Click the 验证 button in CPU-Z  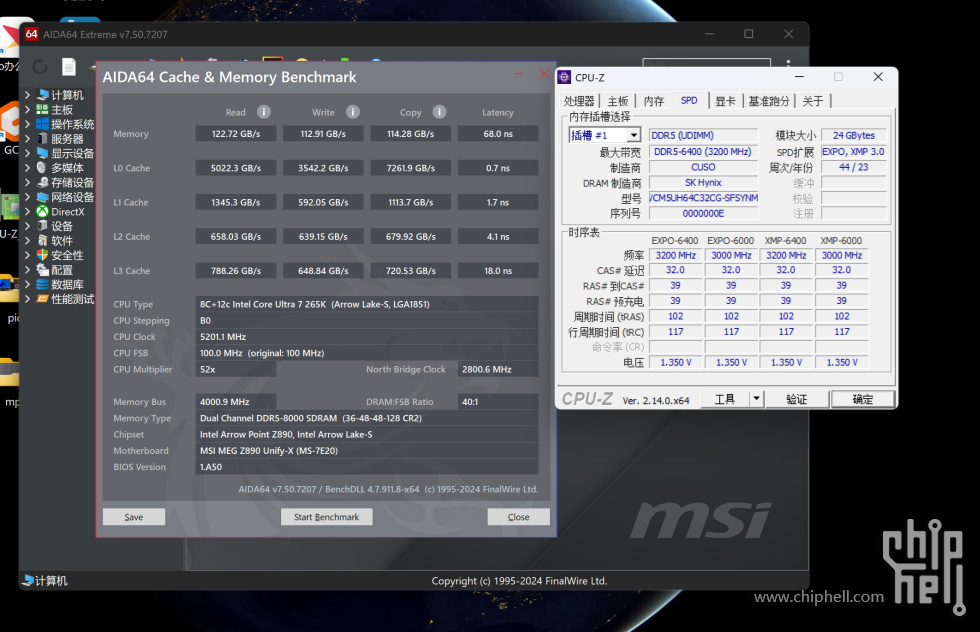click(x=796, y=399)
